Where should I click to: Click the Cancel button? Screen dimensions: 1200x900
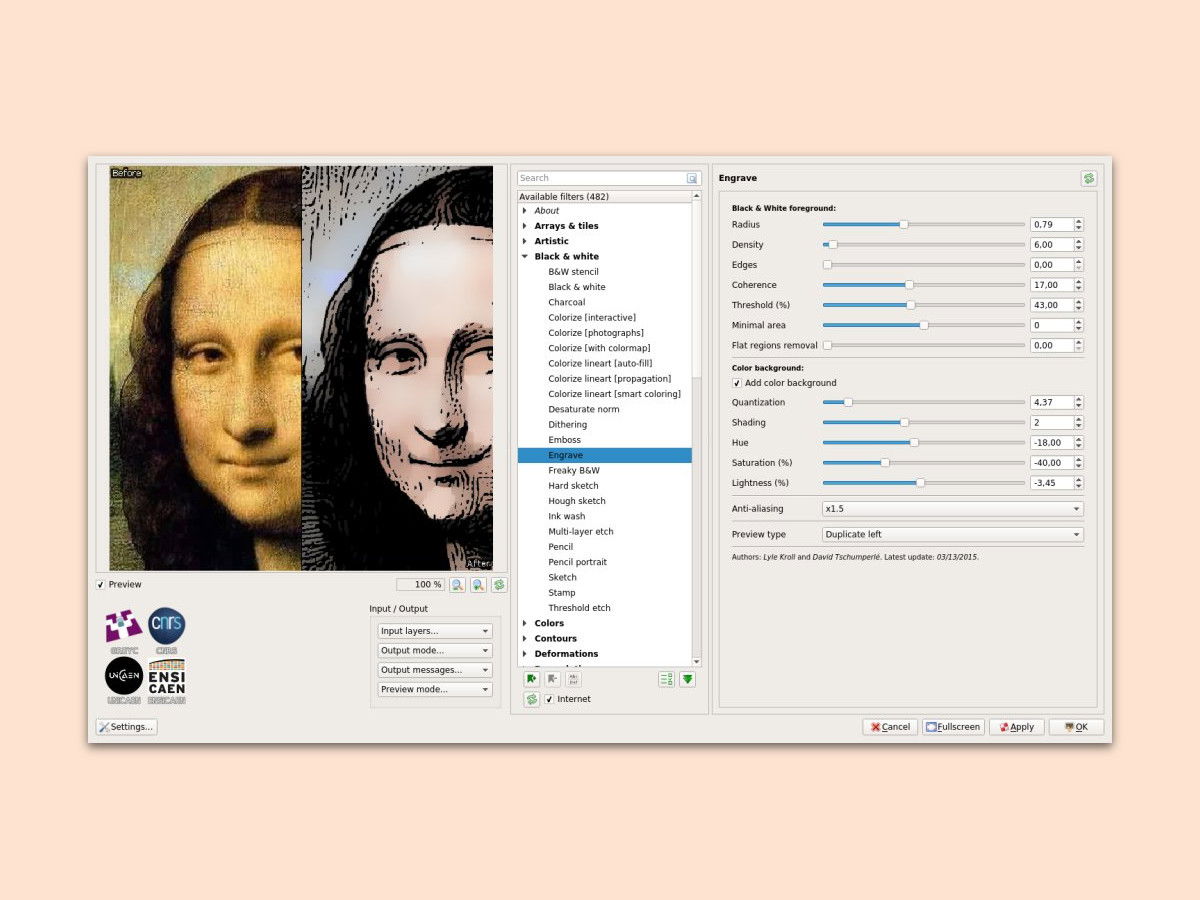pos(890,727)
